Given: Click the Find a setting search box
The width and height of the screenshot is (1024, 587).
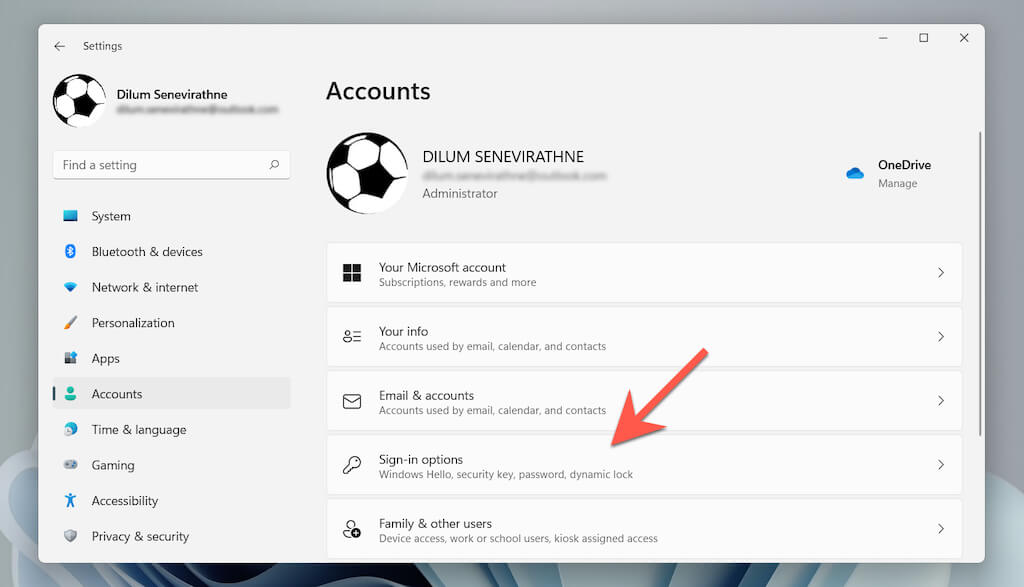Looking at the screenshot, I should pos(171,165).
